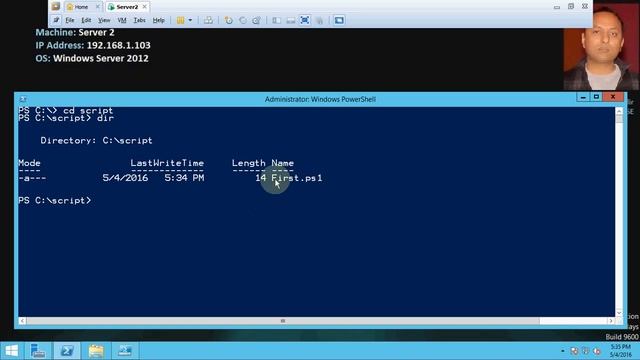Enter full screen mode
The image size is (640, 360).
pyautogui.click(x=304, y=20)
